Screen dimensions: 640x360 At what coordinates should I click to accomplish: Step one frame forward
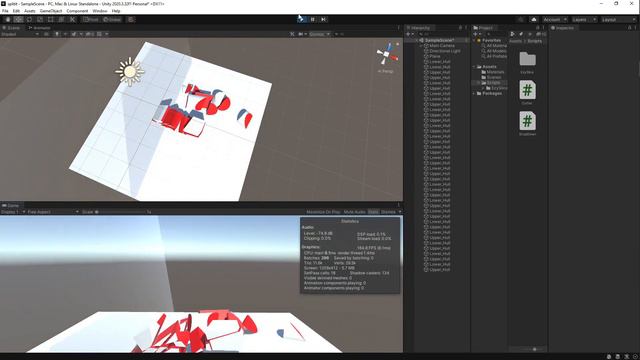tap(324, 19)
